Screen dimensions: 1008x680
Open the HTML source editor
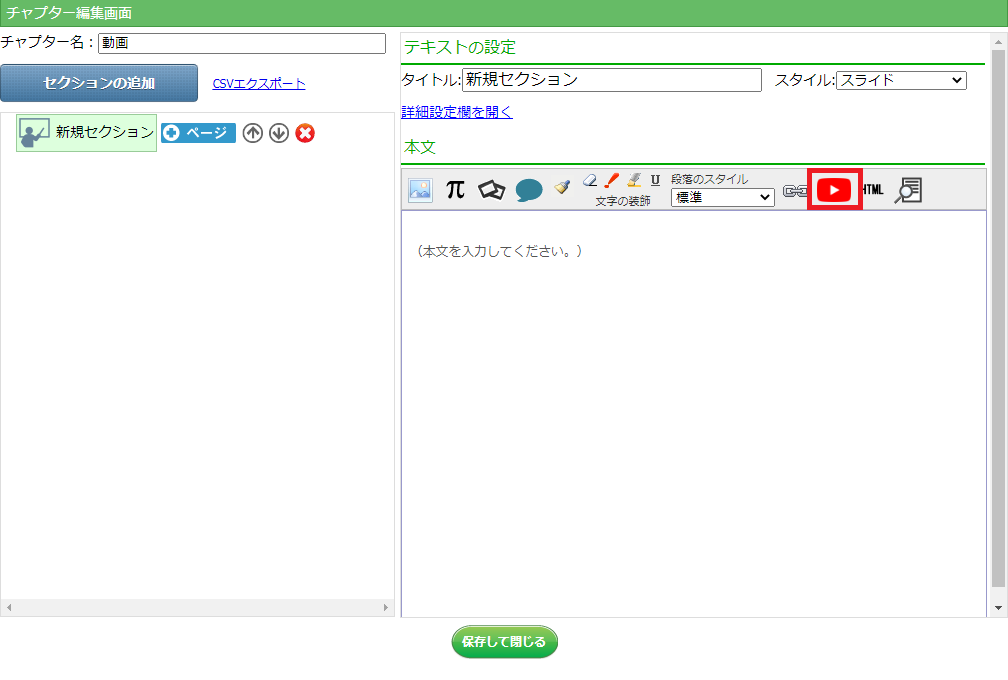pyautogui.click(x=873, y=190)
